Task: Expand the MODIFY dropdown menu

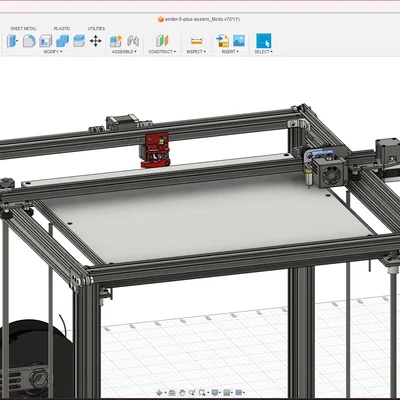Action: point(53,52)
